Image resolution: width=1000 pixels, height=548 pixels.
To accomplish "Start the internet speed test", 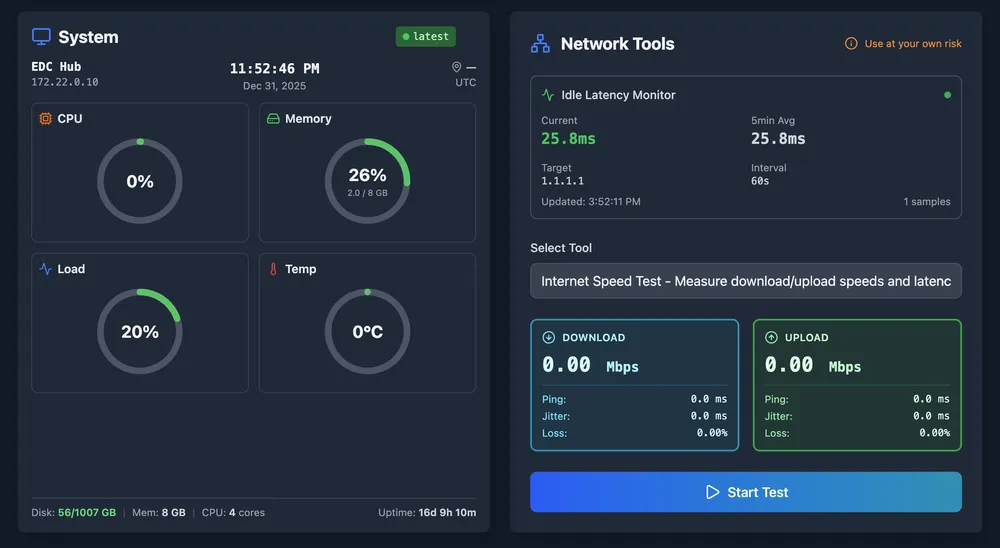I will click(x=746, y=492).
